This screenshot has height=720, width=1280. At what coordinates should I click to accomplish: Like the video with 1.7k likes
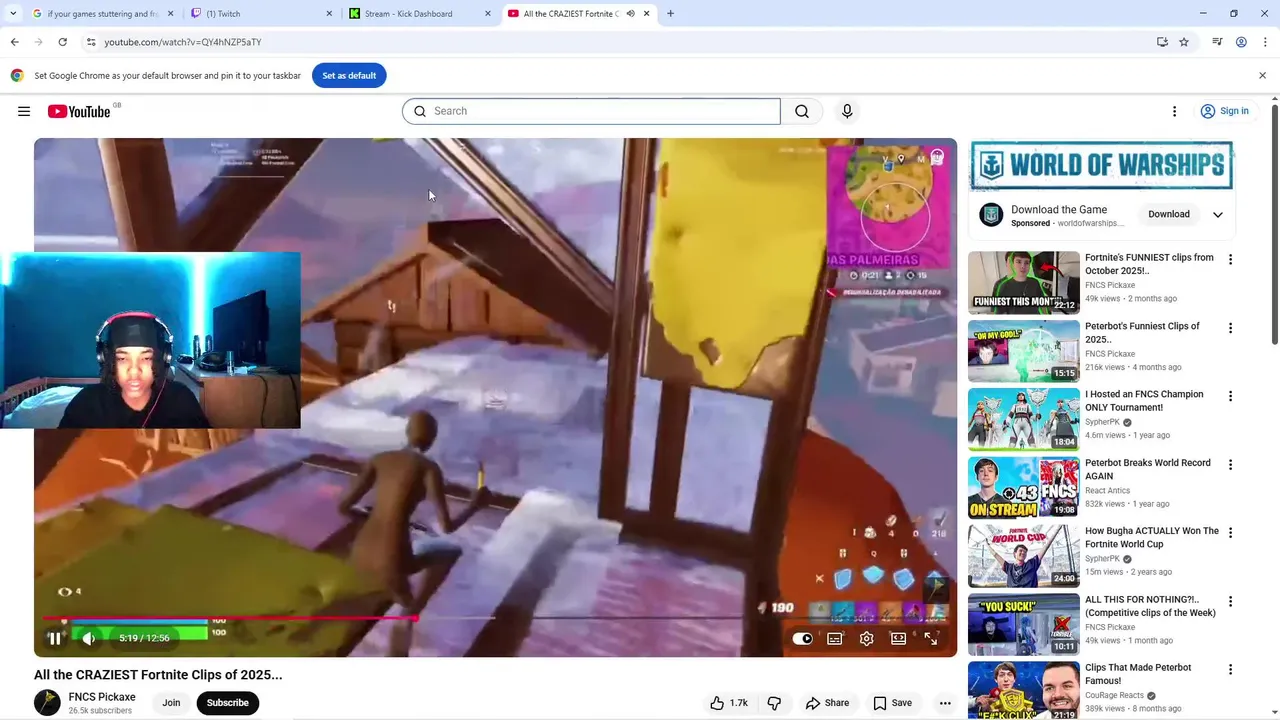(729, 703)
